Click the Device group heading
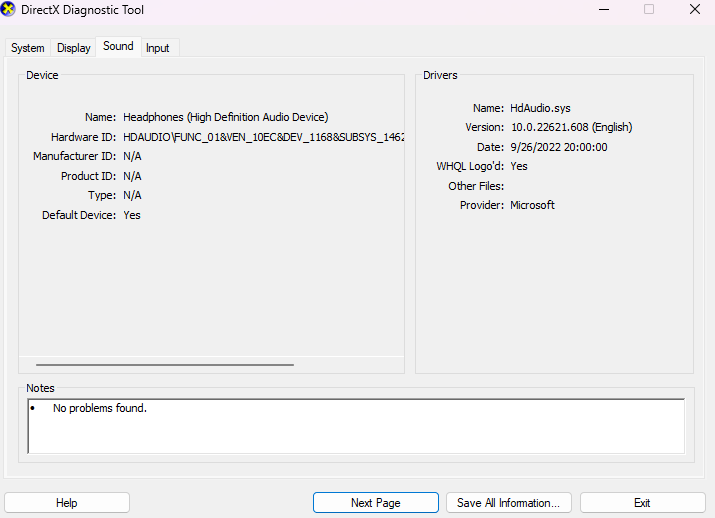Screen dimensions: 715x518 click(42, 75)
